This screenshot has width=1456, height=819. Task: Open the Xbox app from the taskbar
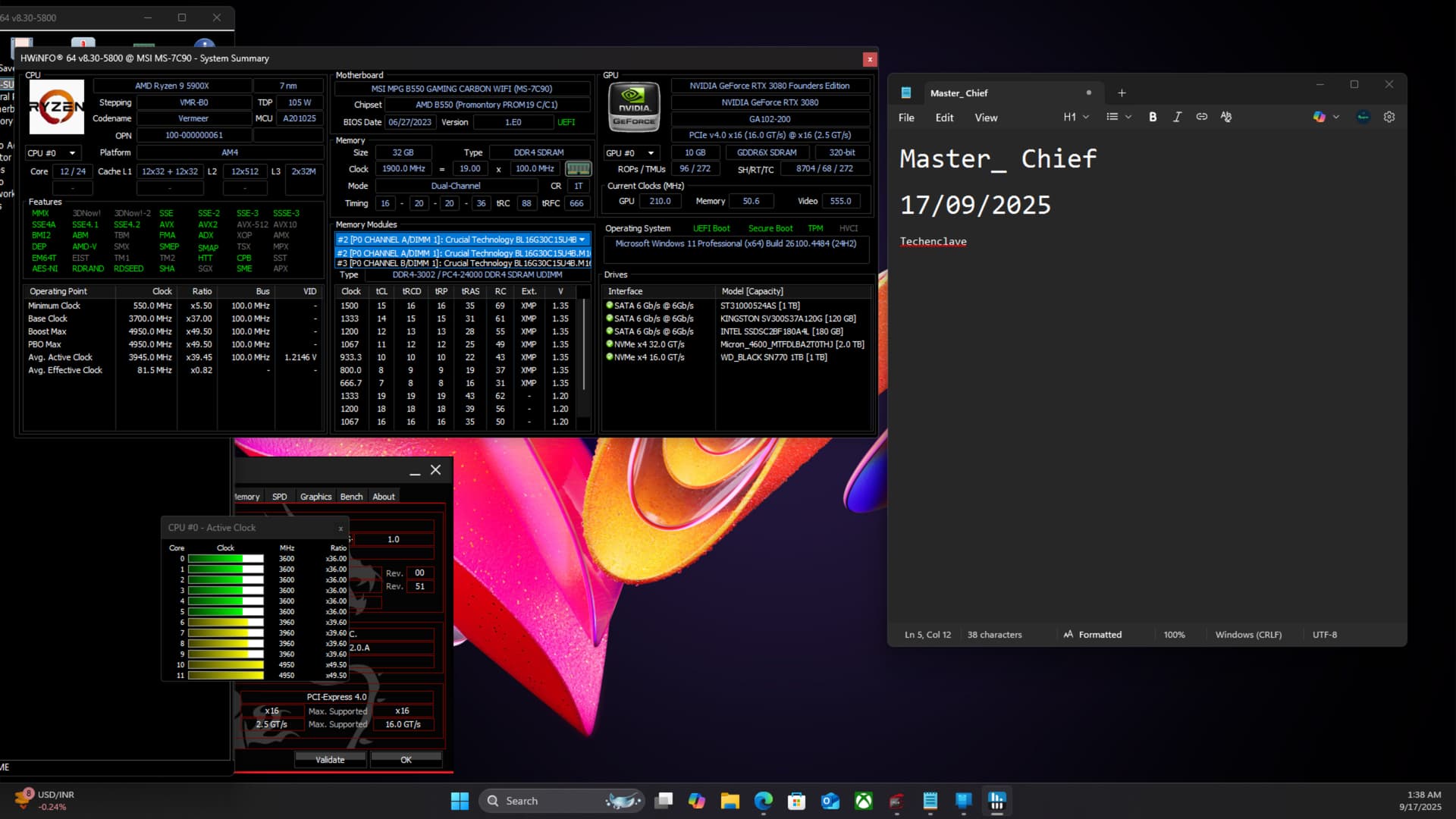[864, 801]
